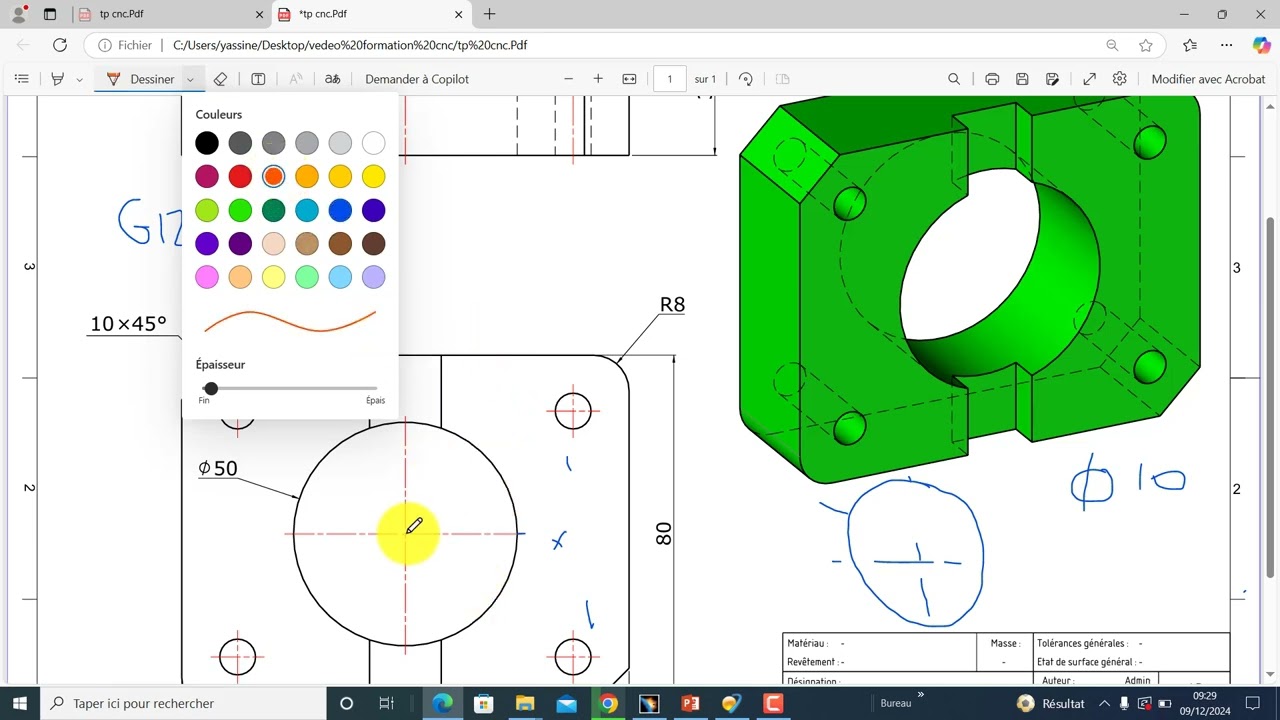This screenshot has width=1280, height=720.
Task: Enter full screen mode
Action: tap(1090, 79)
